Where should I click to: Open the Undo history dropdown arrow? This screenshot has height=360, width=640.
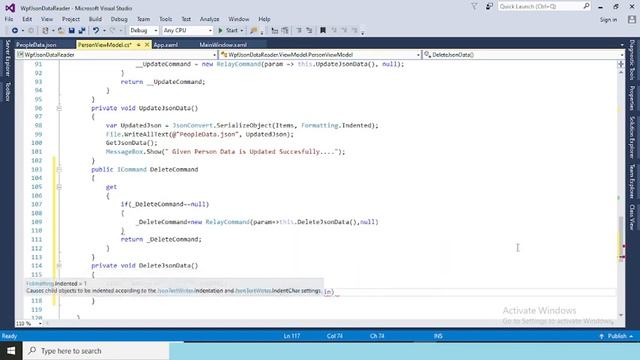pos(104,31)
